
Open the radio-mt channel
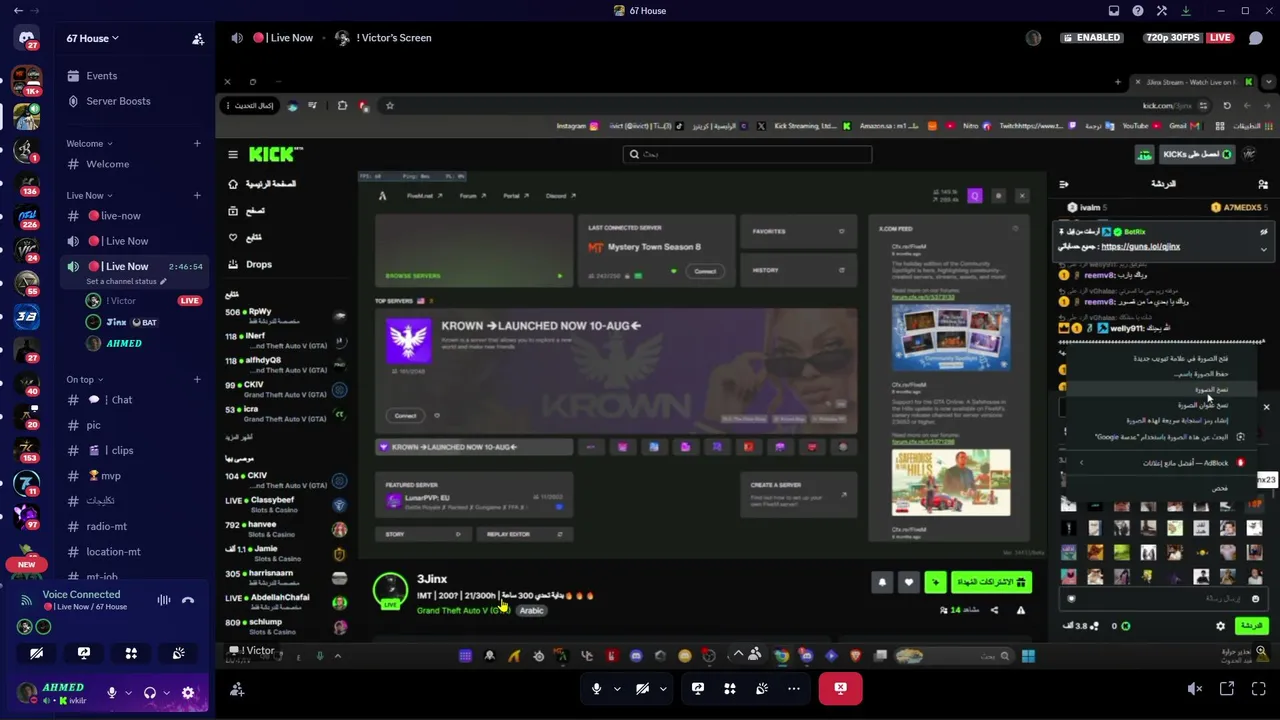pyautogui.click(x=134, y=527)
